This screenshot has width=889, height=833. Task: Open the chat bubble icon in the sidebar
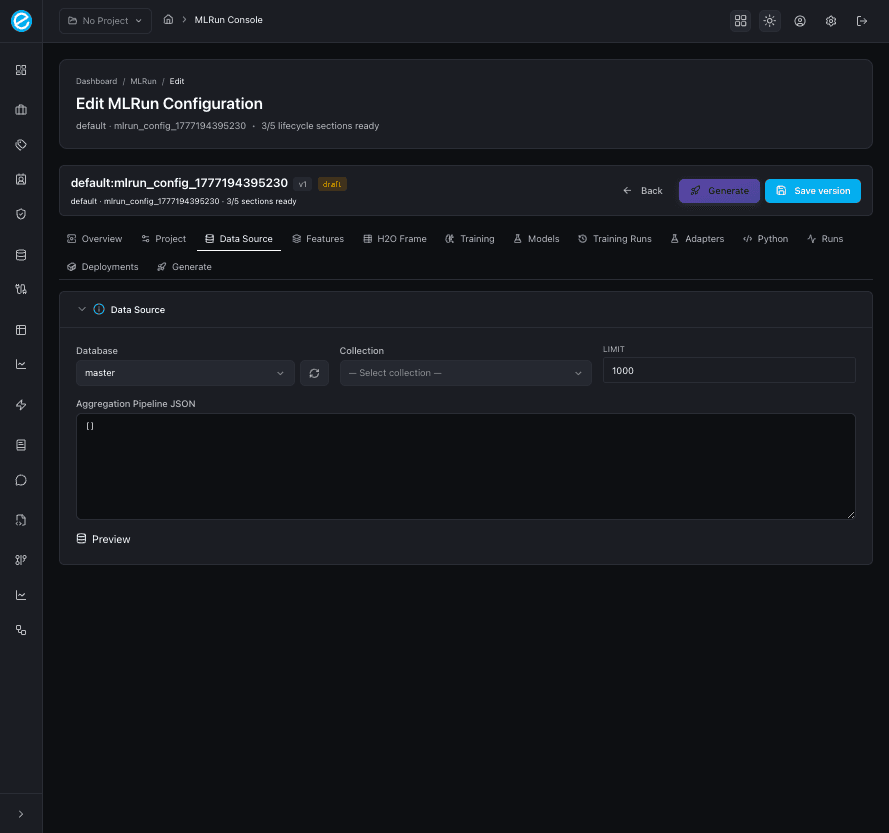coord(20,480)
